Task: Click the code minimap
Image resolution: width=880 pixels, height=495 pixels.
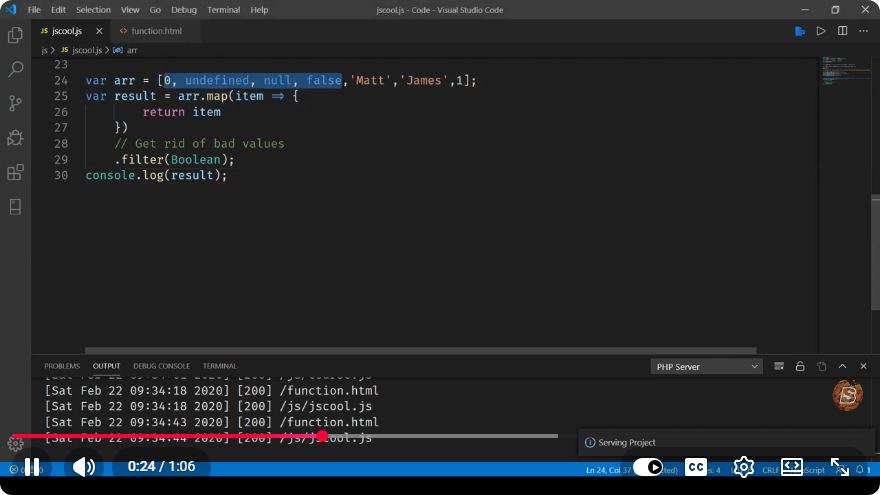Action: [845, 71]
